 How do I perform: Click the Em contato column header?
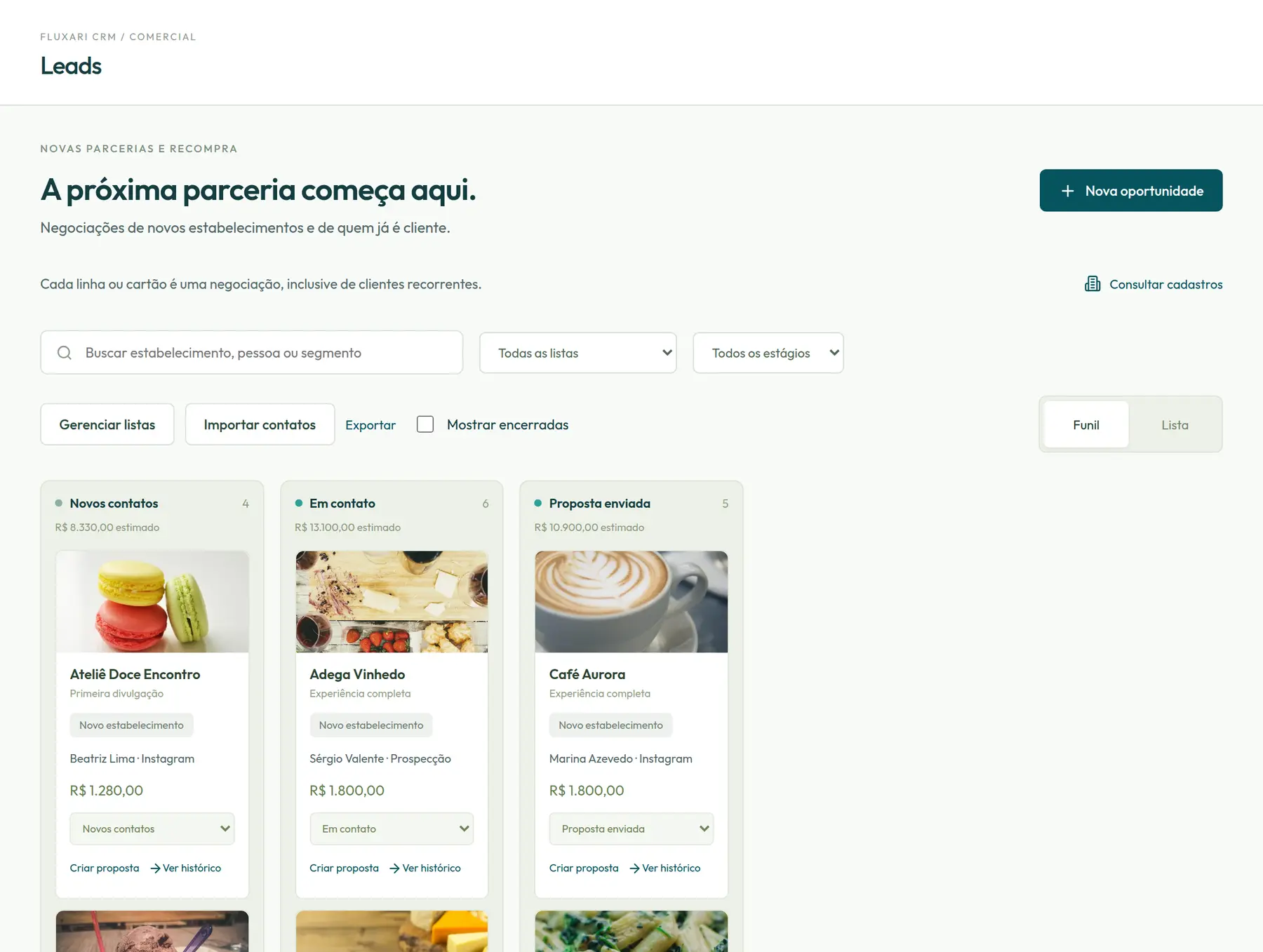pos(342,504)
